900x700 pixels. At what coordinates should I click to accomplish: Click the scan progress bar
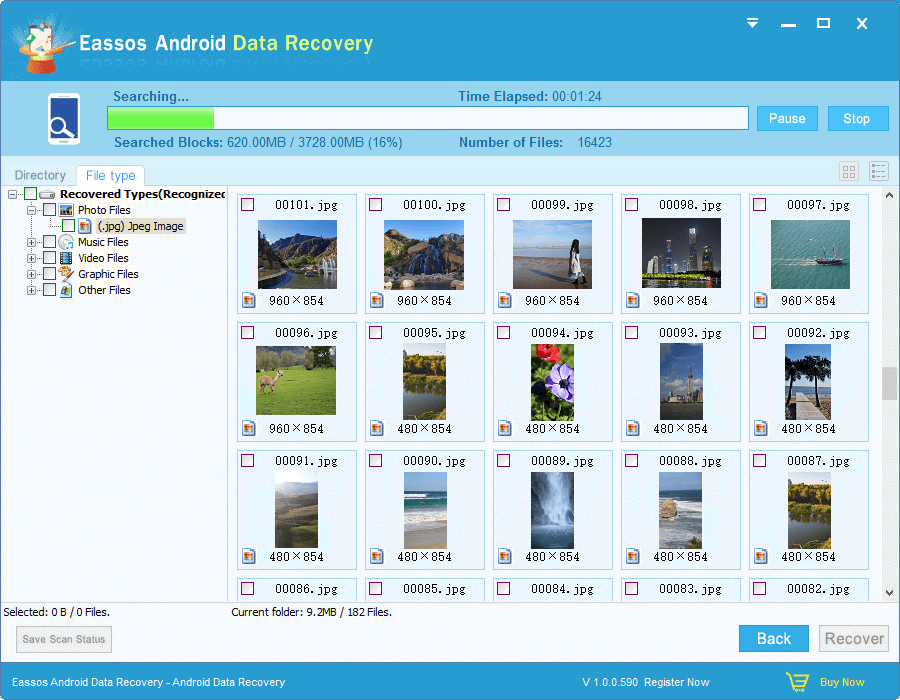(428, 118)
